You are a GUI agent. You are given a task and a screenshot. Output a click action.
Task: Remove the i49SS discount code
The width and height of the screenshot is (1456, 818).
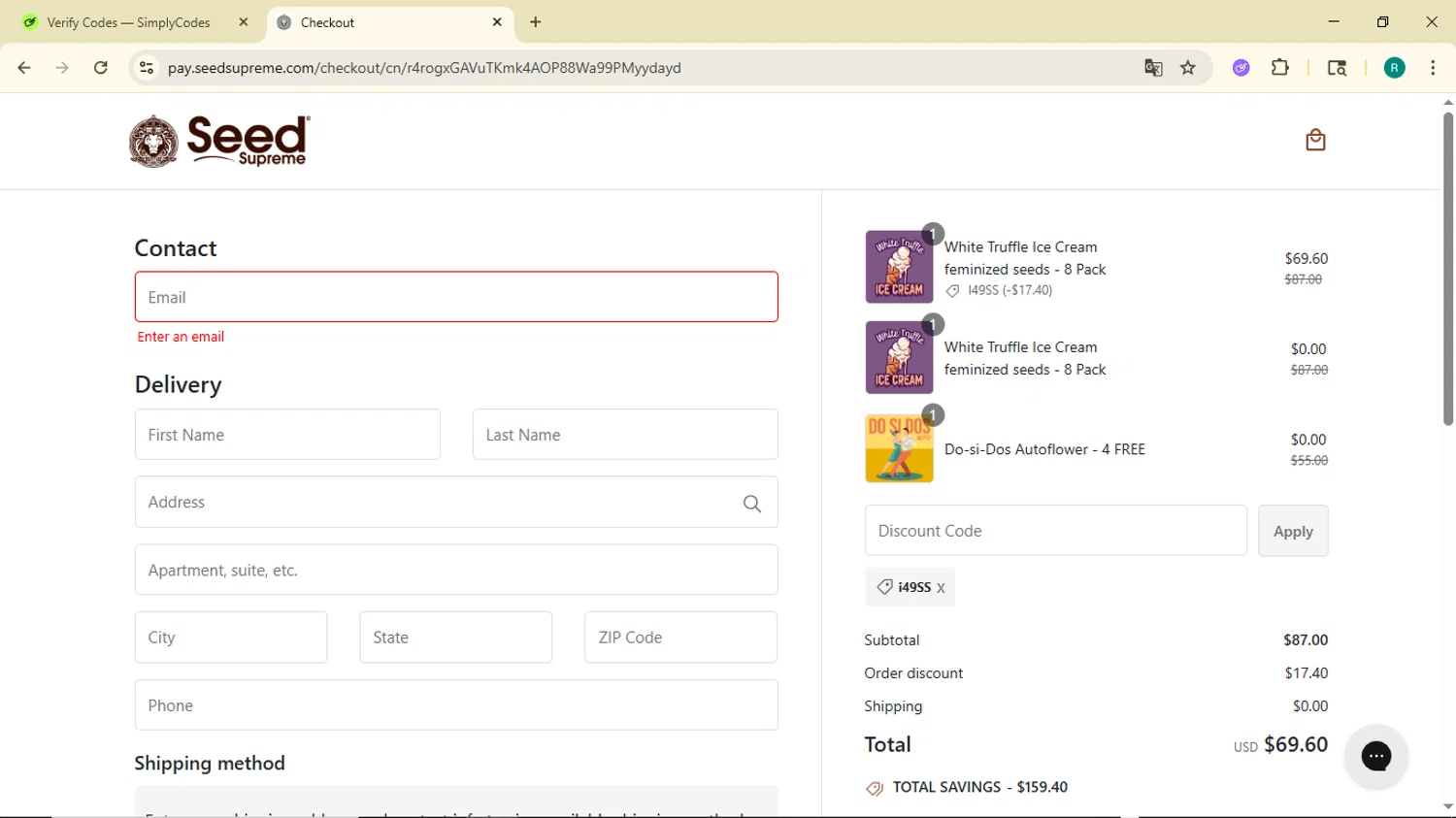pos(941,588)
